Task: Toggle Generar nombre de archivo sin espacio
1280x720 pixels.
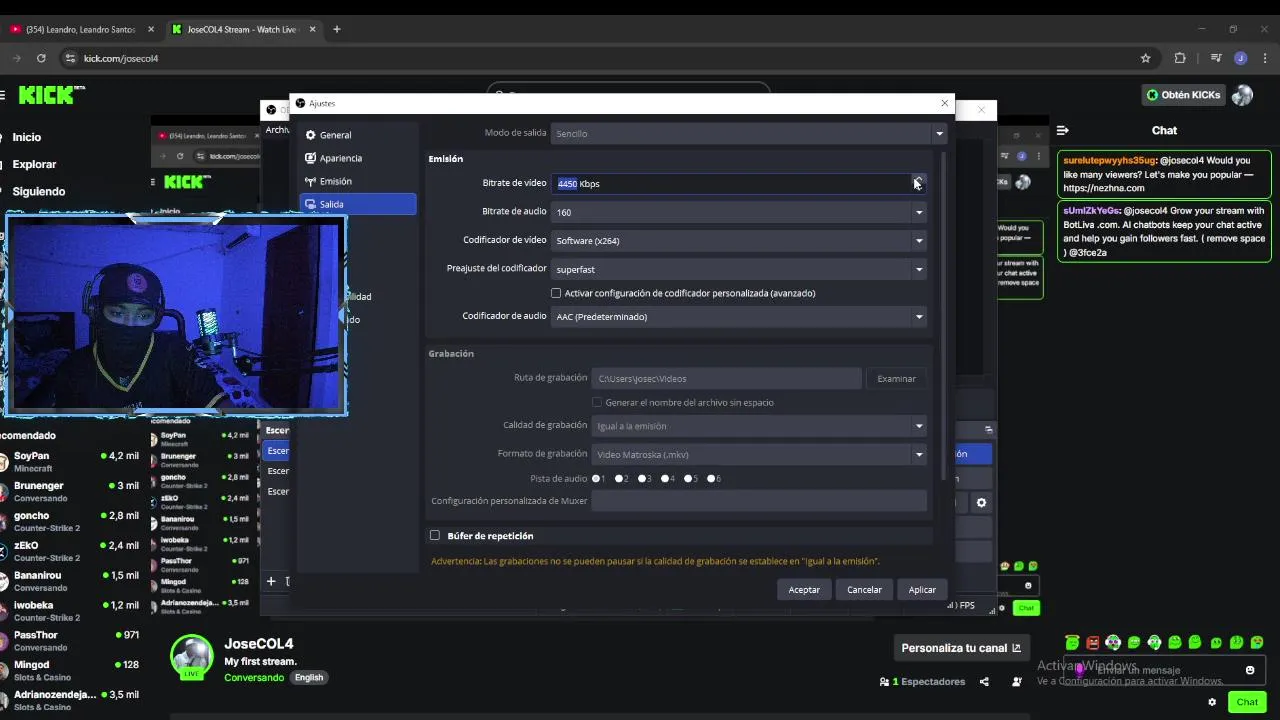Action: 597,402
